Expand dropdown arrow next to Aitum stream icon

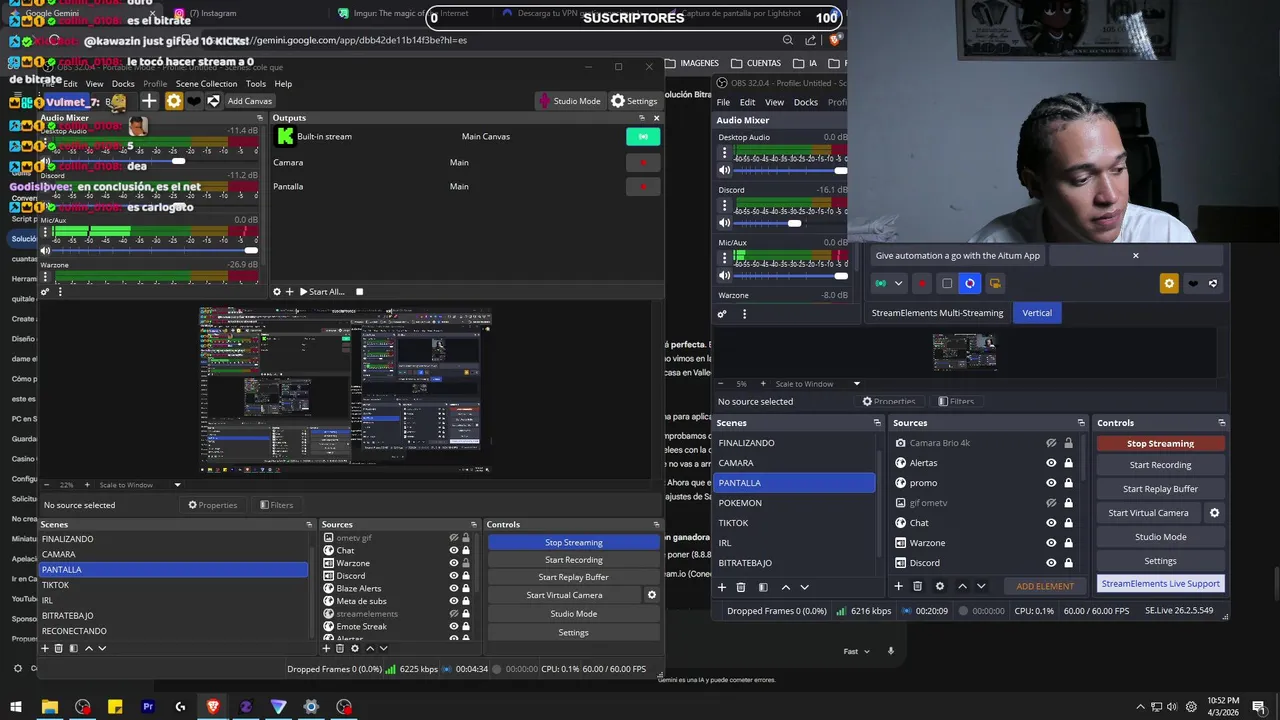pyautogui.click(x=898, y=284)
